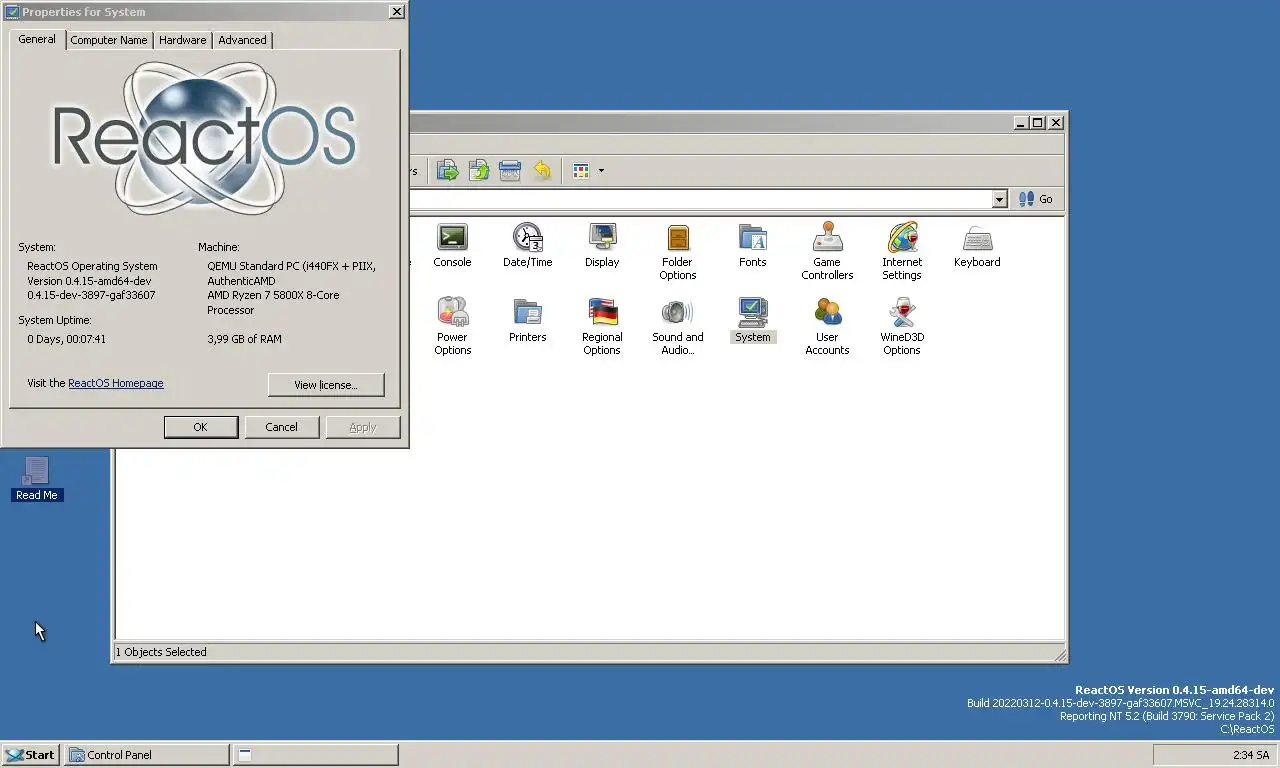Click the '3,99 GB of RAM' text
Viewport: 1280px width, 768px height.
pos(244,339)
